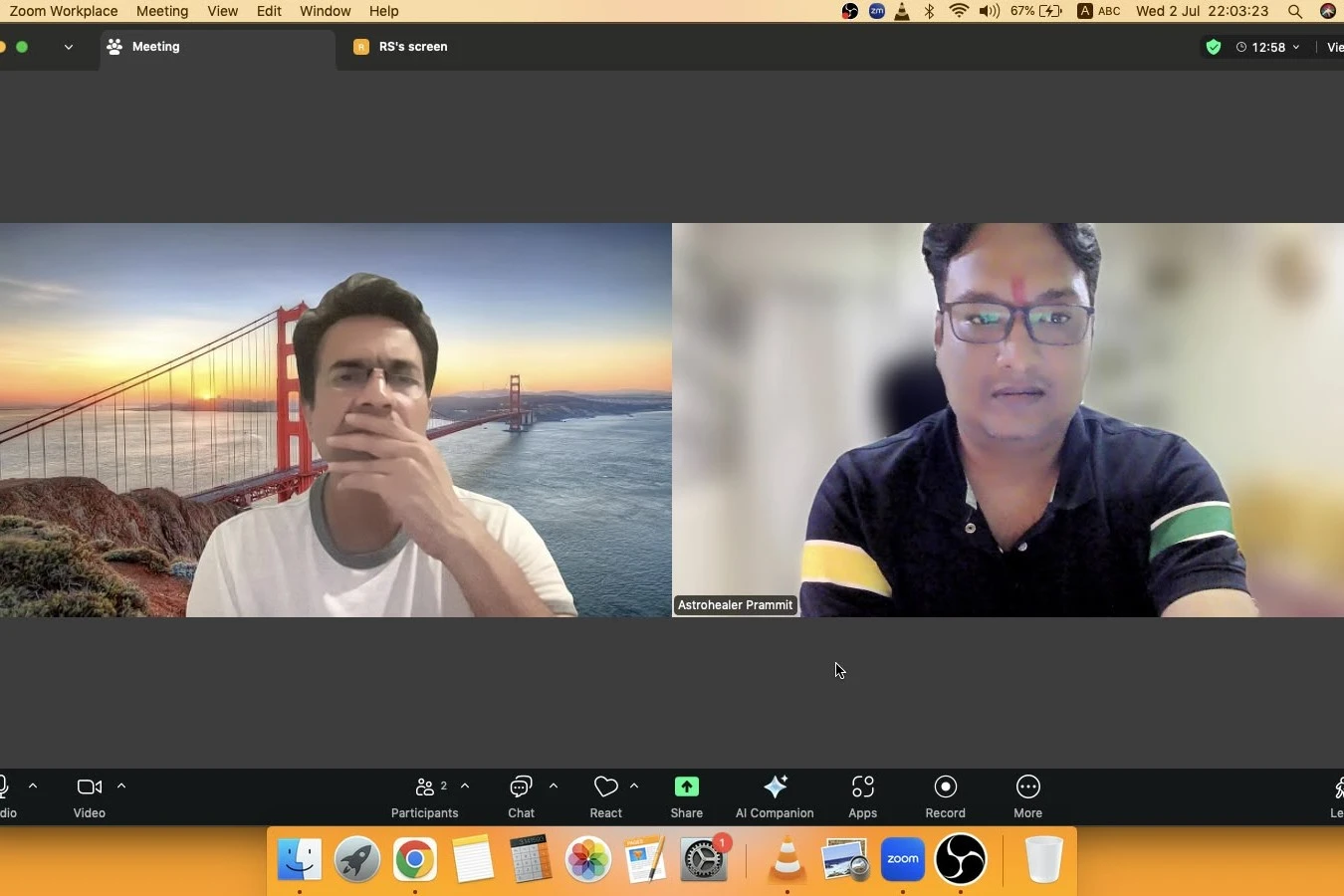The image size is (1344, 896).
Task: Select Astrohealer Prammit's video tile
Action: 1008,420
